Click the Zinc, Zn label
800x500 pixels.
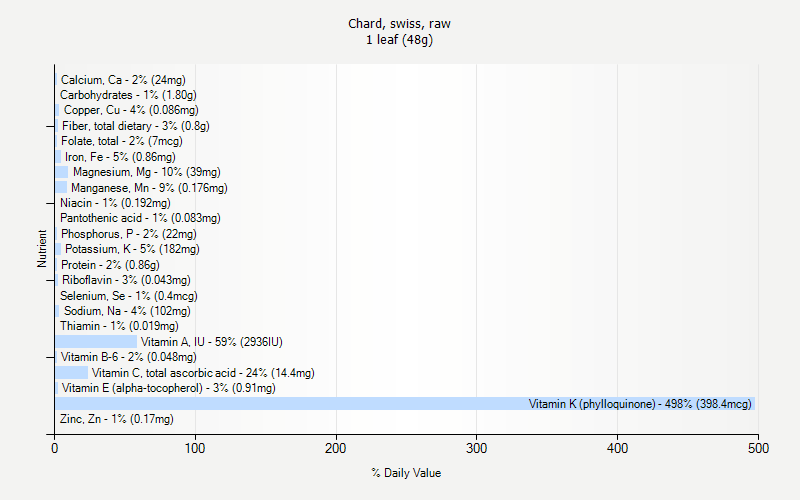(x=116, y=419)
